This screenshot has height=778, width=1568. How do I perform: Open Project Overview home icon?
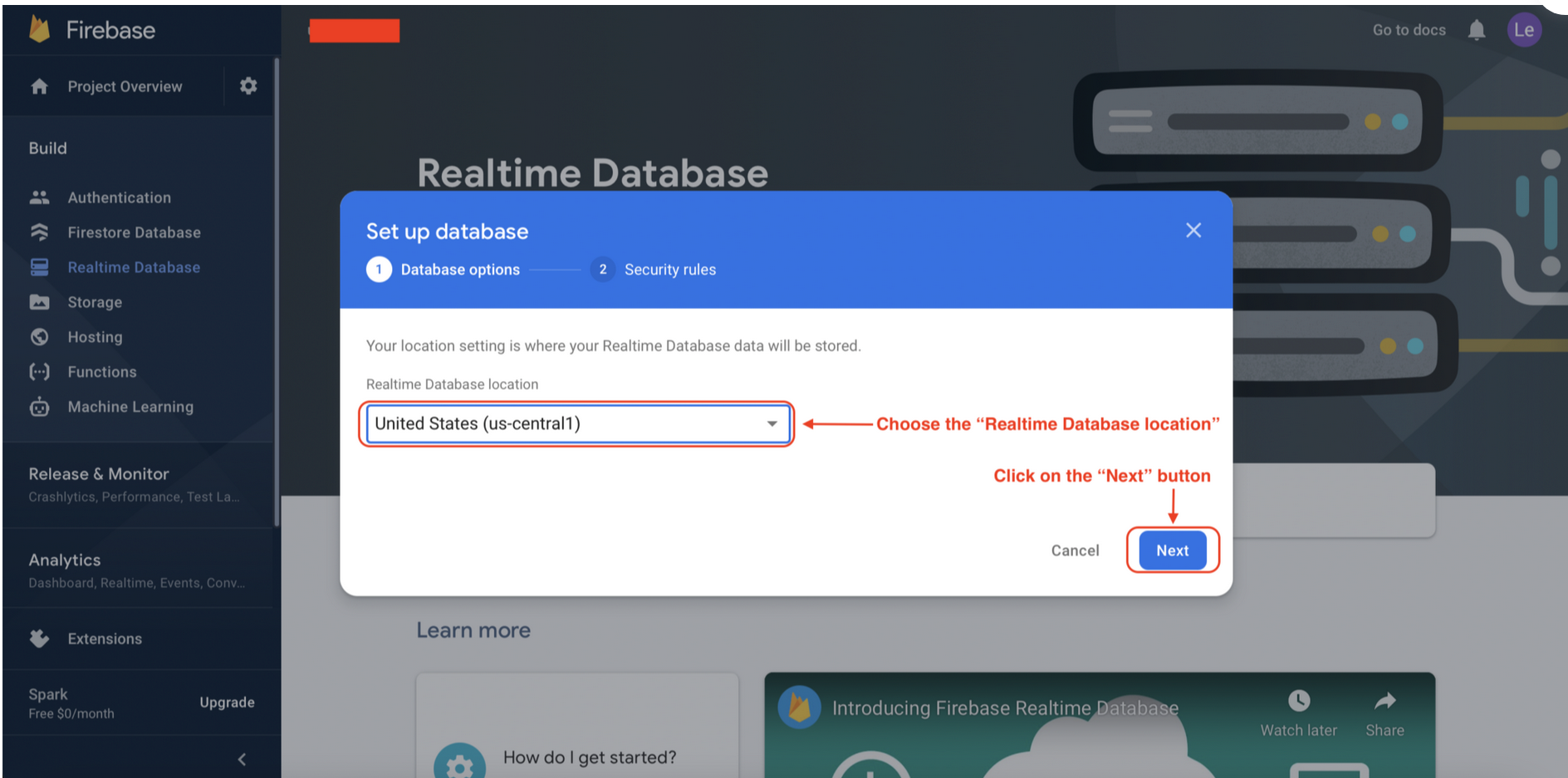pyautogui.click(x=39, y=86)
